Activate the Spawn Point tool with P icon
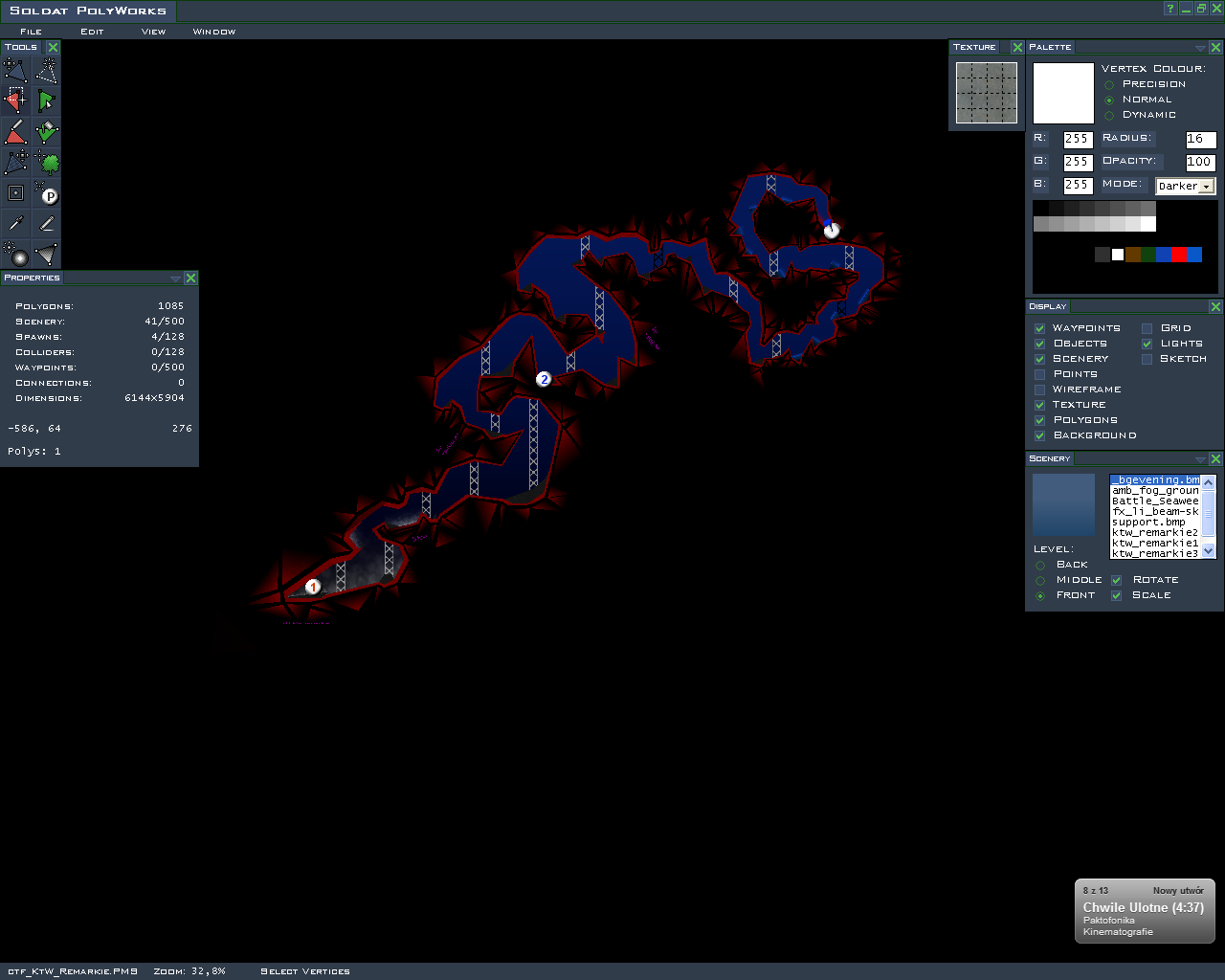This screenshot has width=1225, height=980. click(47, 193)
